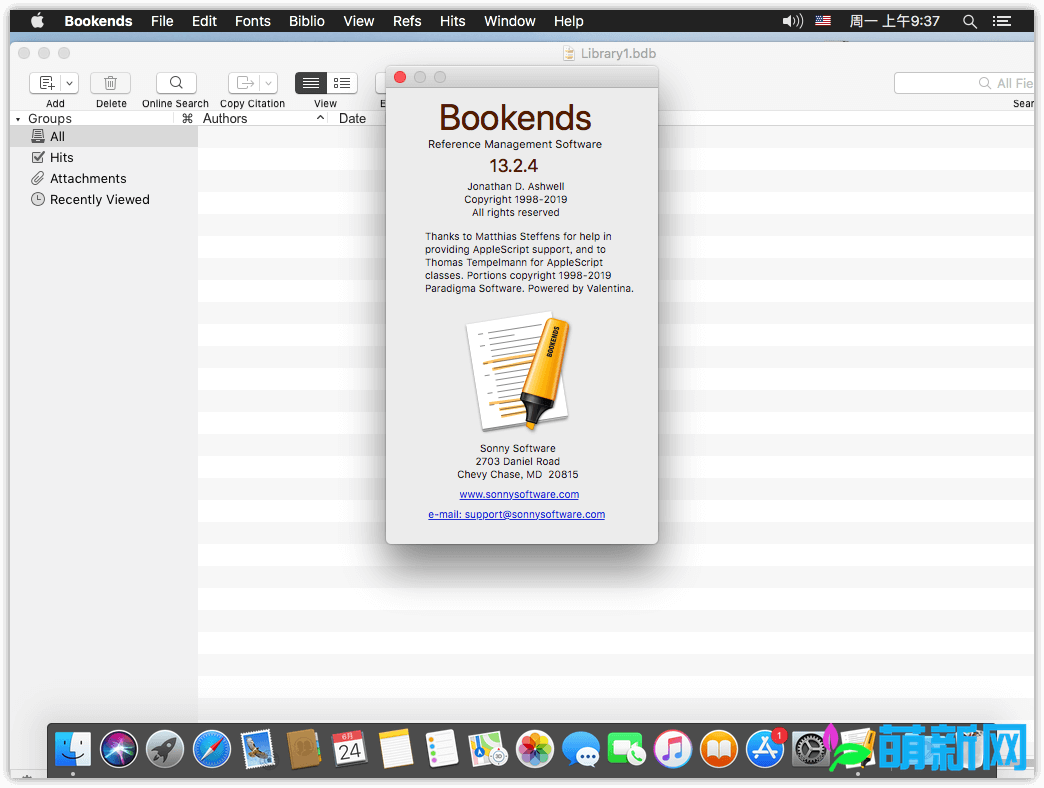
Task: Open iTunes from the Dock
Action: tap(673, 749)
